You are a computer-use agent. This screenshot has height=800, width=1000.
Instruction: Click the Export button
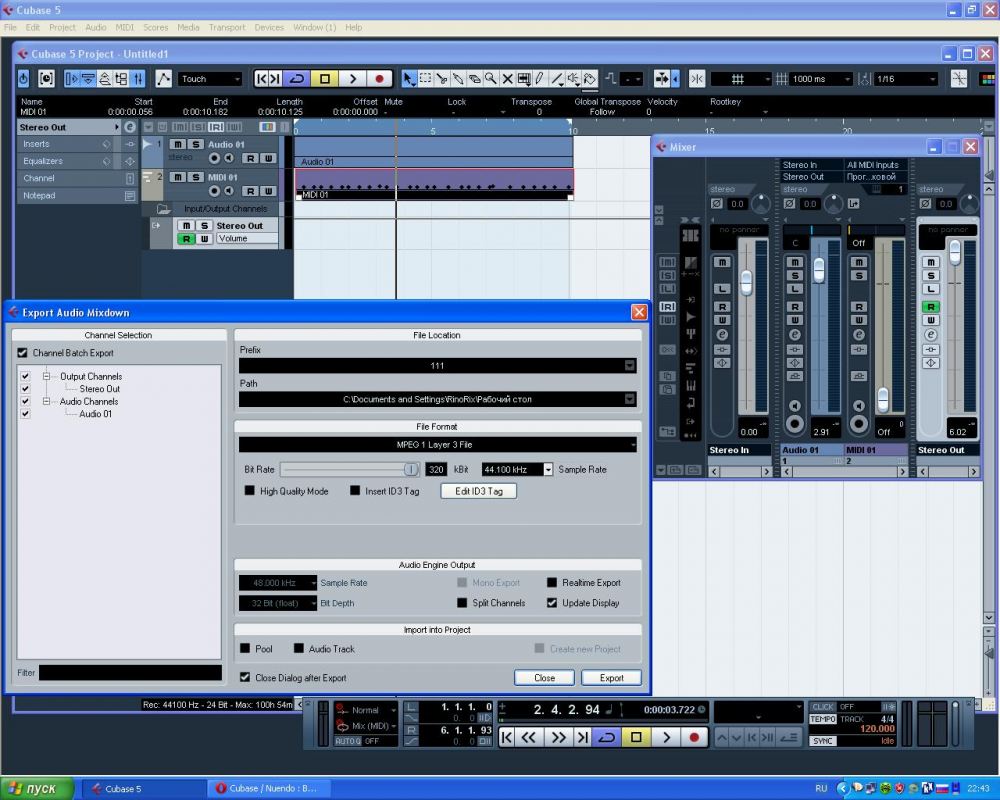click(x=611, y=678)
